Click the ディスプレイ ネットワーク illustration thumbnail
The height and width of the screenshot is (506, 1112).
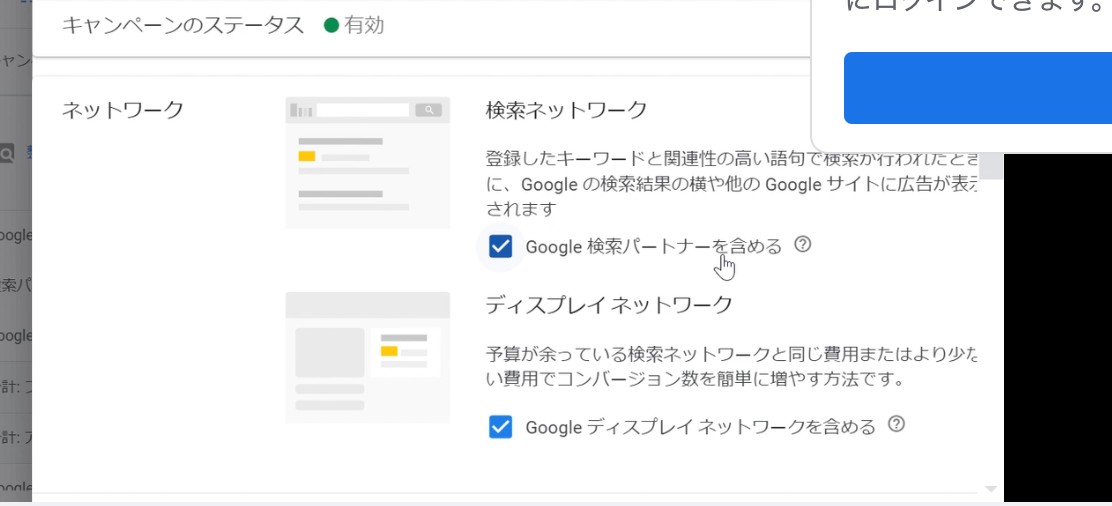(x=367, y=357)
